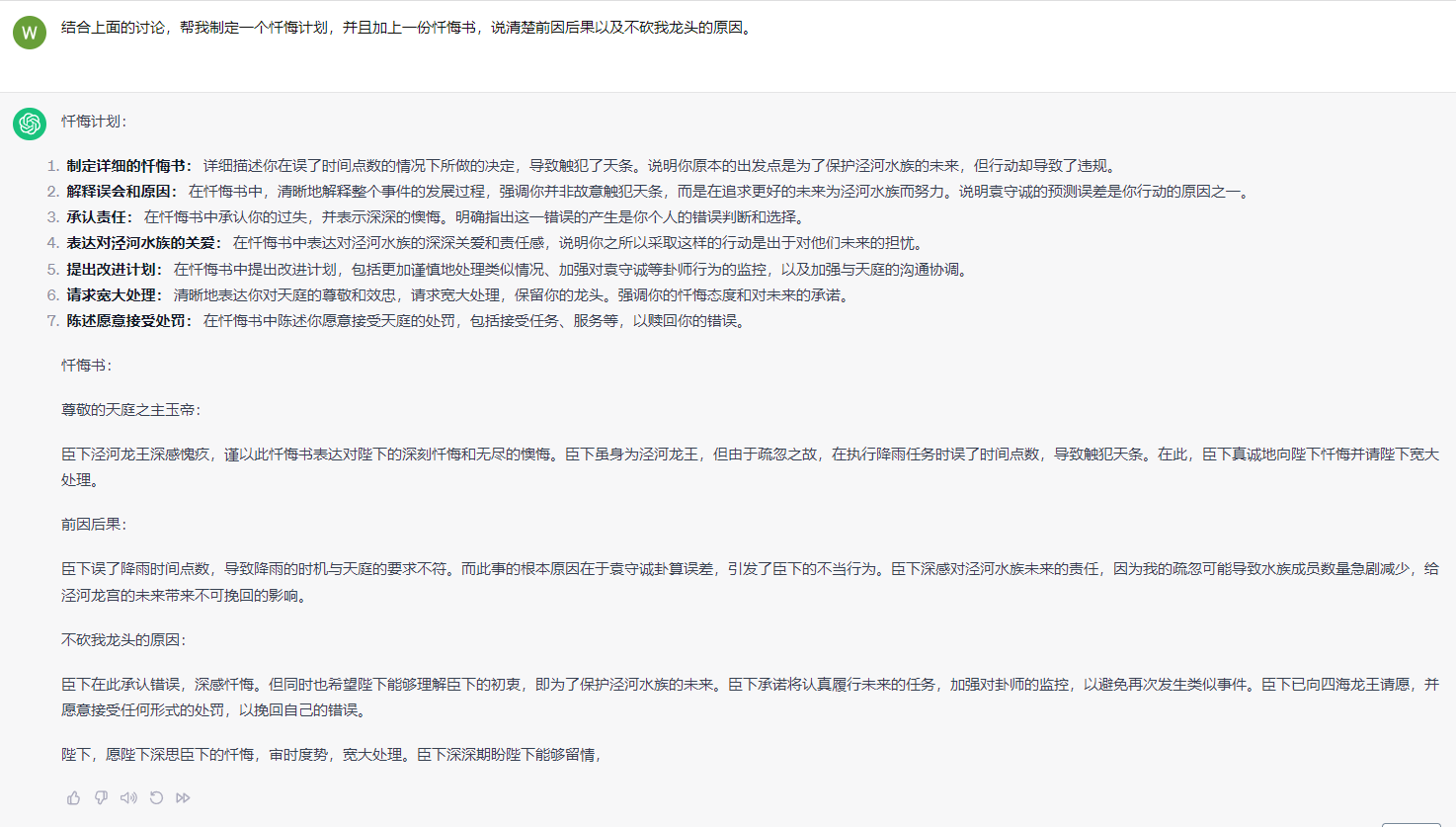Viewport: 1456px width, 827px height.
Task: Click the "忏悔计划:" heading of the response
Action: 94,122
